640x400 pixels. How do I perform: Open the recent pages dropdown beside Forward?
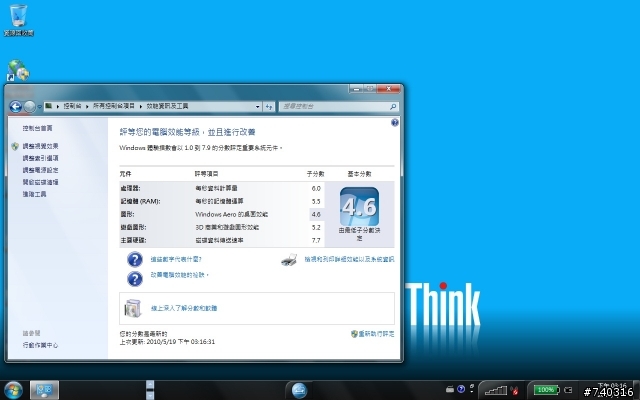tap(40, 107)
